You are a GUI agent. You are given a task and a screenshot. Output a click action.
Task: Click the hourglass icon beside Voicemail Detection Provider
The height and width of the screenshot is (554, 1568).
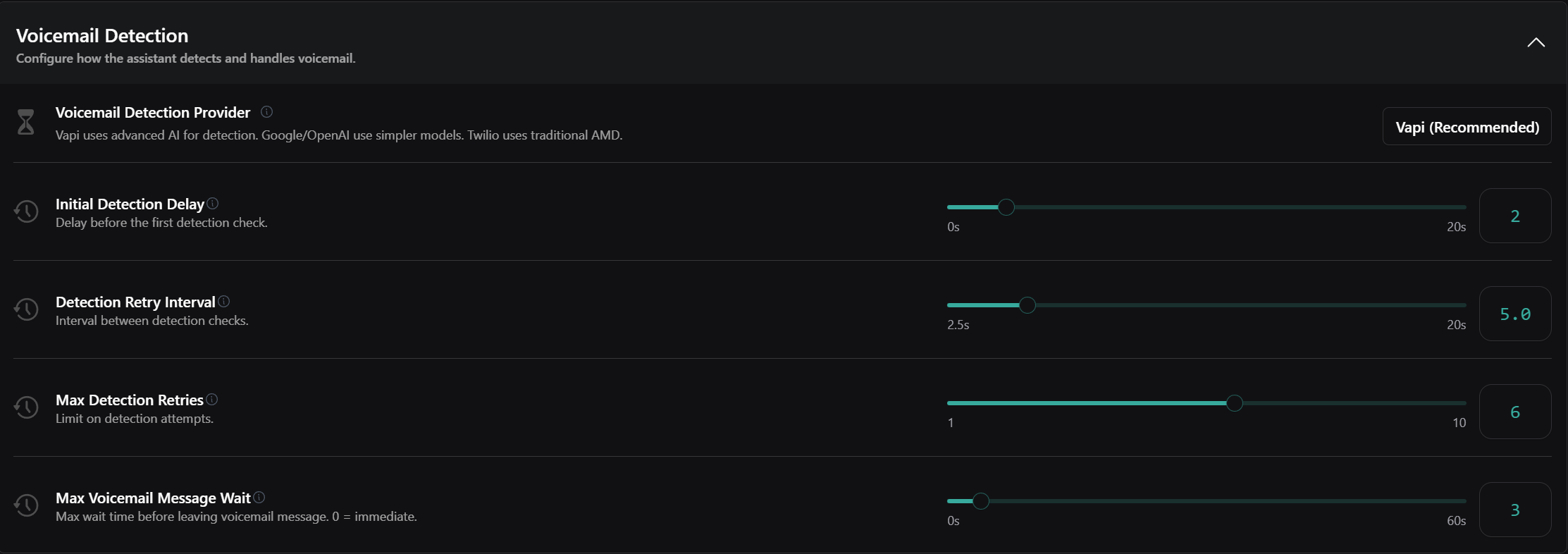[26, 122]
